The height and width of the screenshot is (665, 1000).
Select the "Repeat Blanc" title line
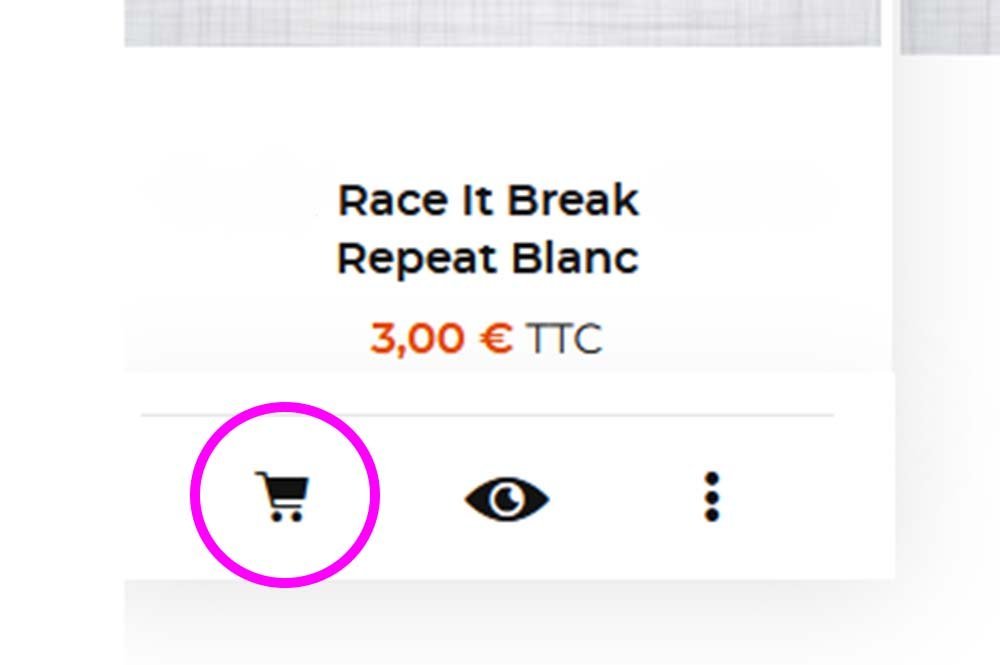click(488, 258)
